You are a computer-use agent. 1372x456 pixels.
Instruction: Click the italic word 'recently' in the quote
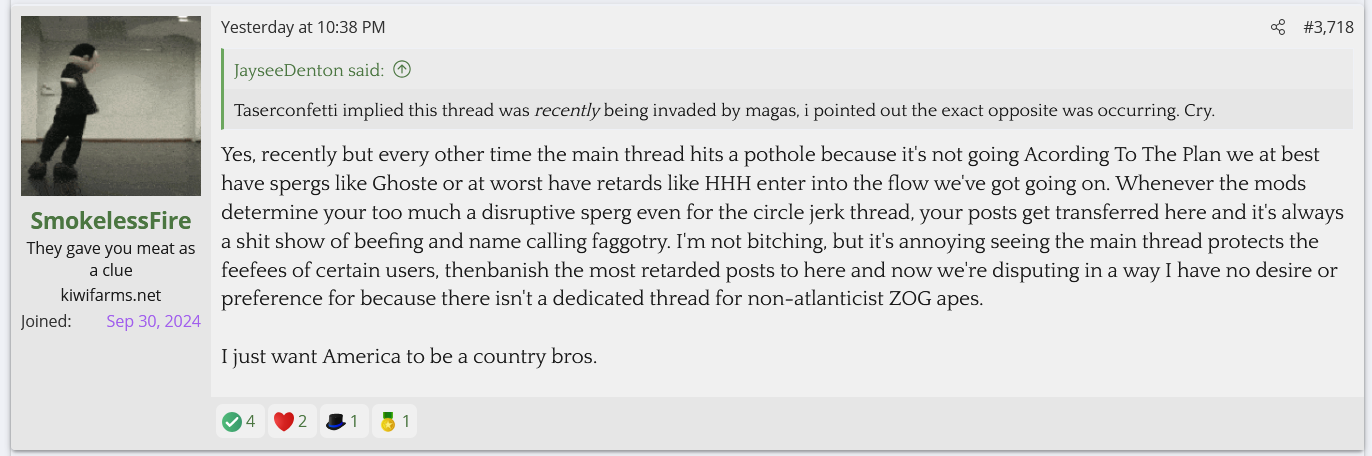(x=567, y=110)
